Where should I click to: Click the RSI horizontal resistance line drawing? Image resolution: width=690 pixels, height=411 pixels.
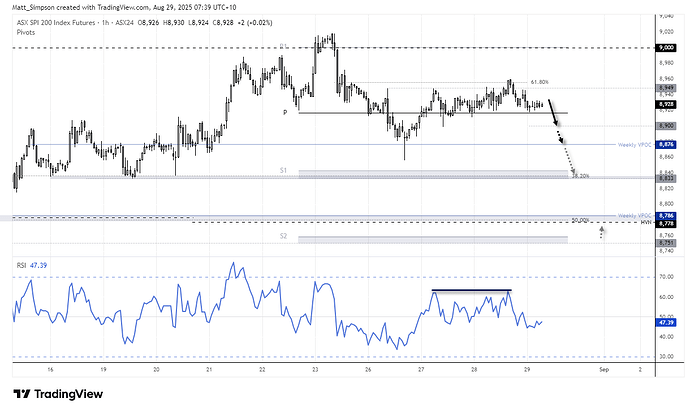point(472,290)
